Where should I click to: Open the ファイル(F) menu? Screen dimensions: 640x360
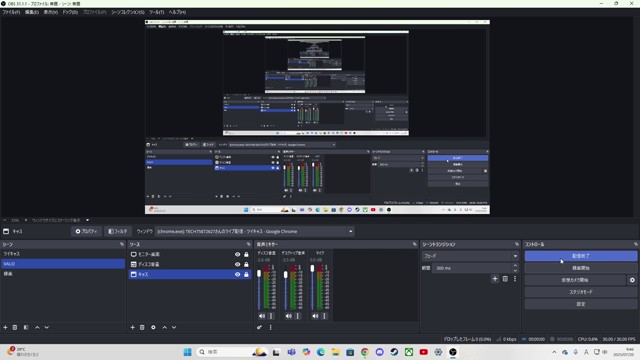pos(11,12)
